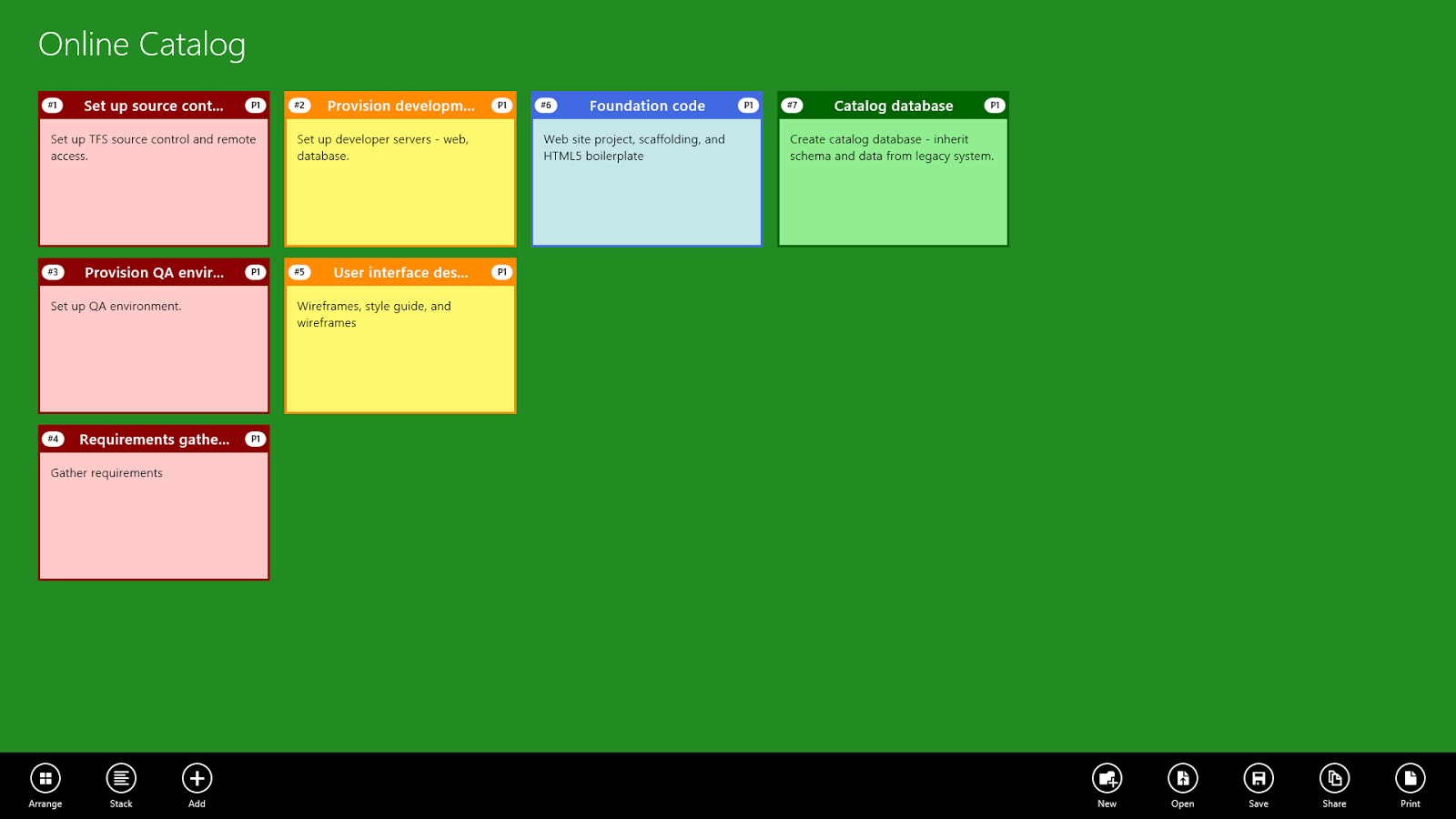Click the #5 badge on User interface design note
The image size is (1456, 819).
pos(300,271)
